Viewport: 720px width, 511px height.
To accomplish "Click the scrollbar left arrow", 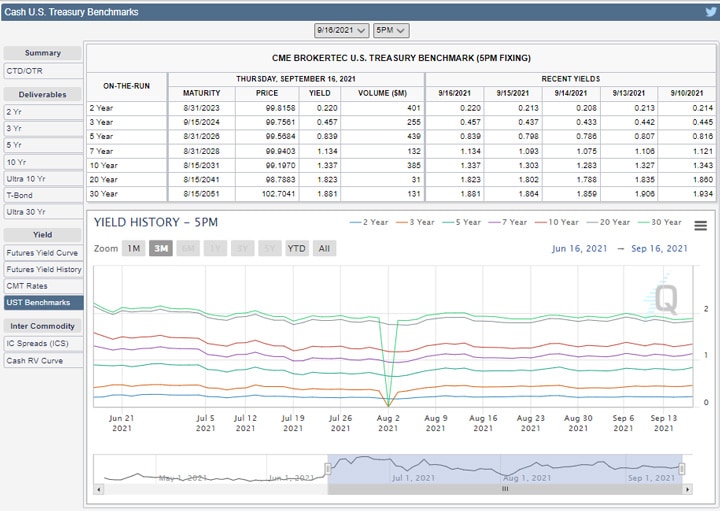I will 99,489.
